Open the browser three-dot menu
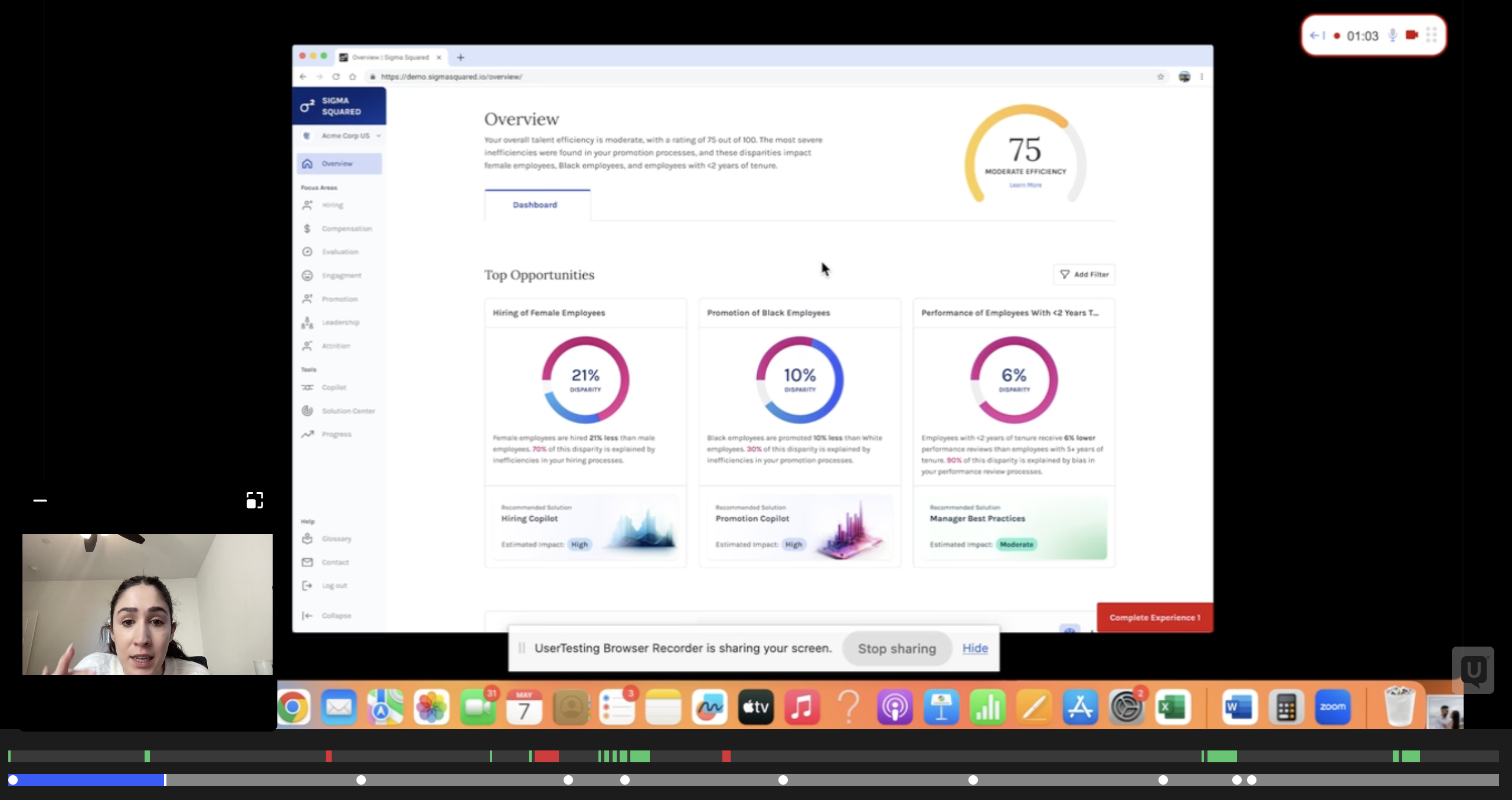The image size is (1512, 800). (x=1202, y=77)
